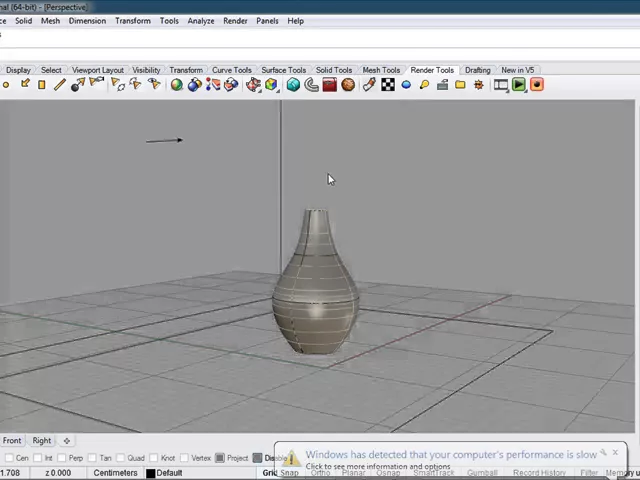Viewport: 640px width, 480px height.
Task: Dismiss the Windows performance notification
Action: tap(615, 452)
